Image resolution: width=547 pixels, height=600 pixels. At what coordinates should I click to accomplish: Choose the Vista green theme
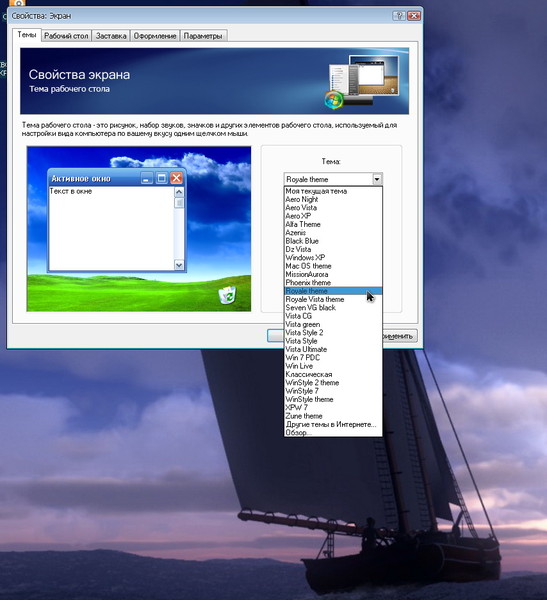(x=333, y=324)
